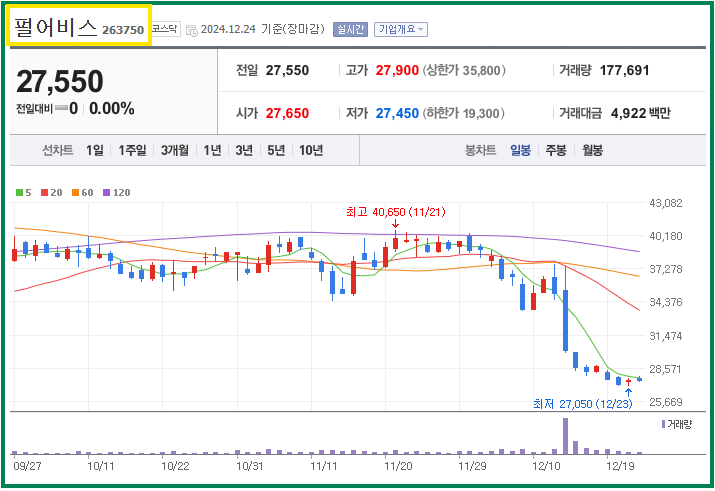Click the current price 27,550 in large text
The height and width of the screenshot is (491, 715).
(x=60, y=81)
